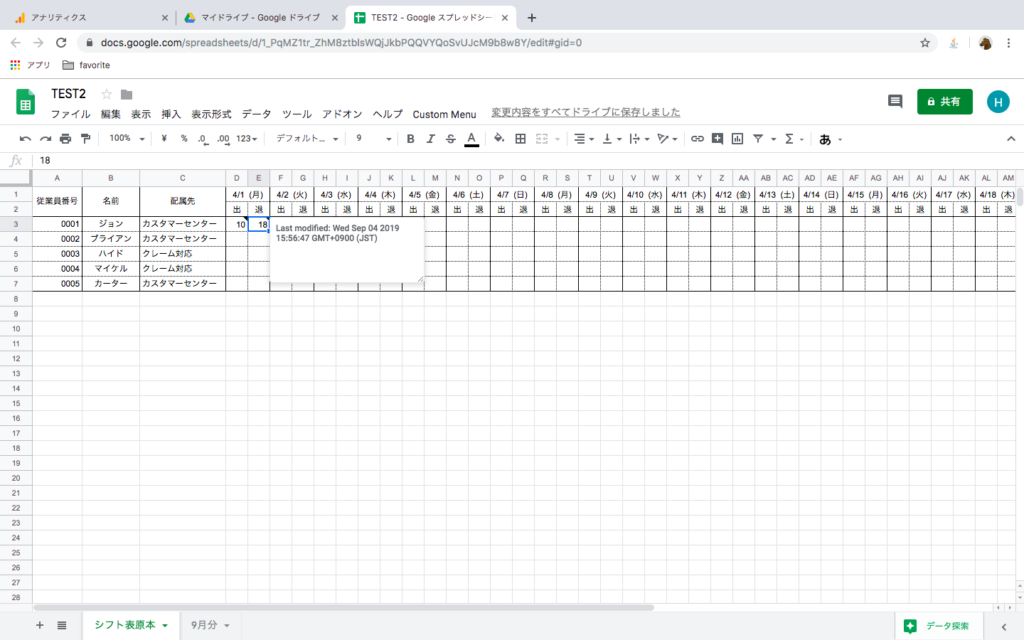
Task: Toggle strikethrough formatting
Action: 450,138
